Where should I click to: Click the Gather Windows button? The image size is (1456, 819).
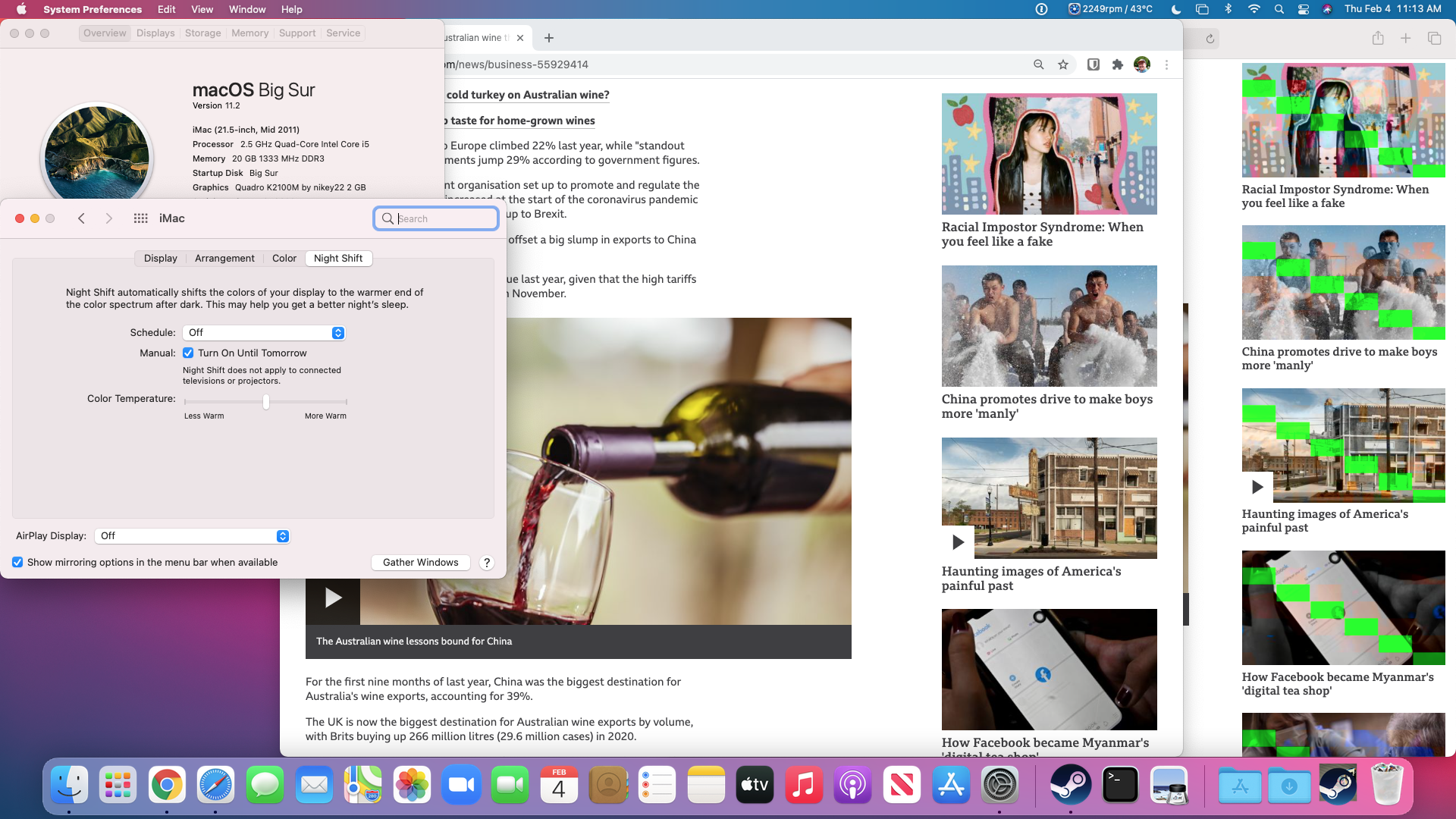pos(420,563)
